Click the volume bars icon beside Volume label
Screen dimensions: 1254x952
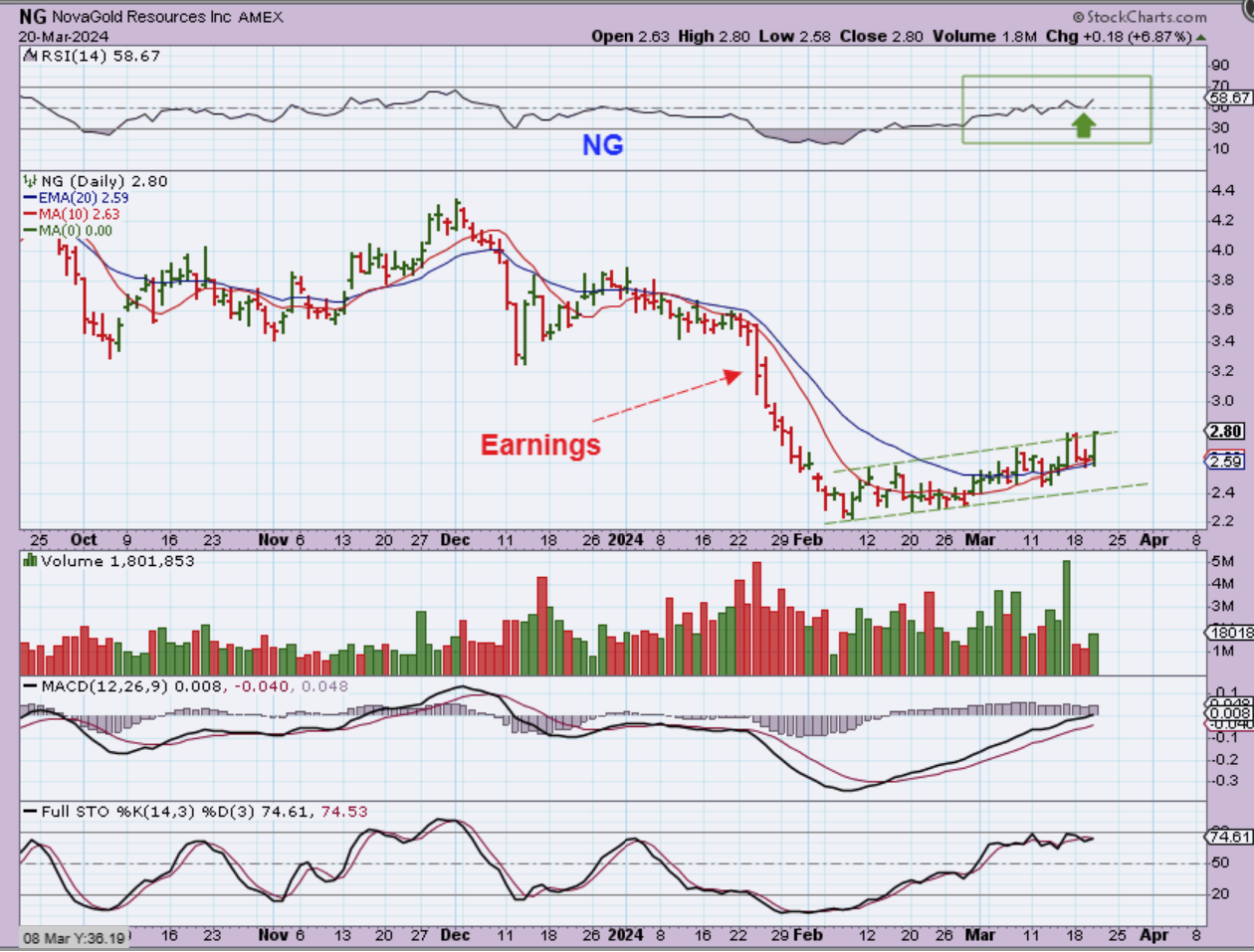coord(30,561)
